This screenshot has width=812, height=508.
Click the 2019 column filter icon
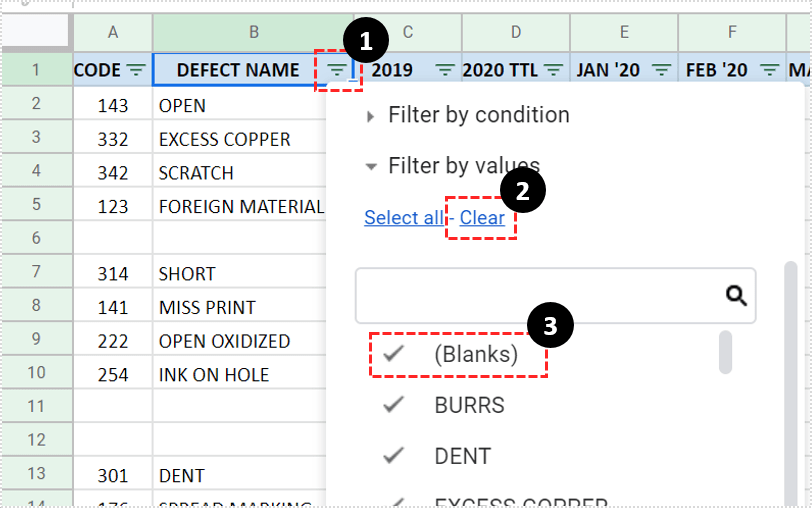[446, 70]
